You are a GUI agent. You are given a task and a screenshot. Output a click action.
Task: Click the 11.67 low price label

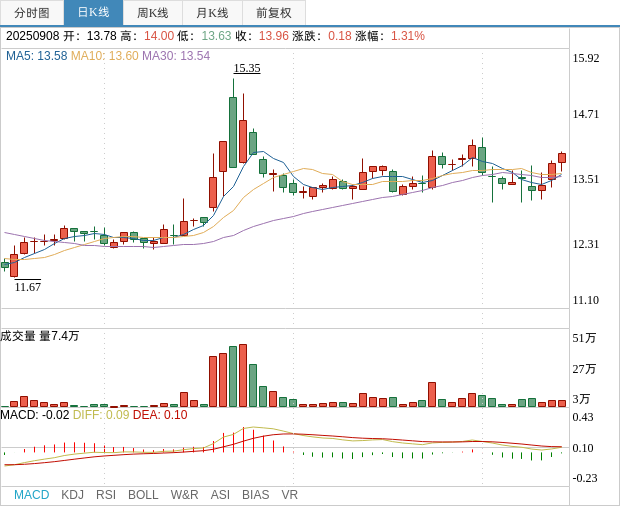click(28, 287)
